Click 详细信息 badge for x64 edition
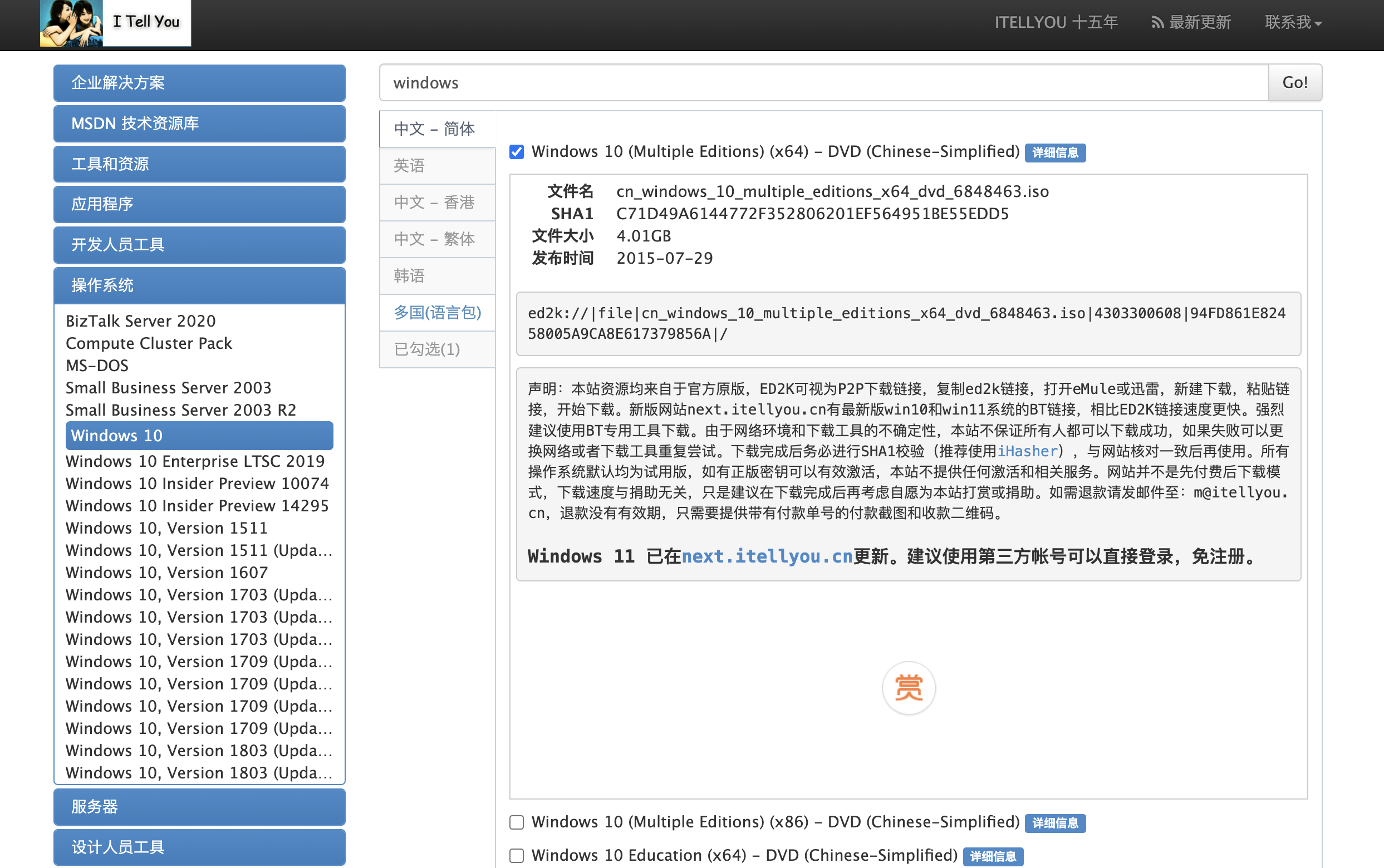The width and height of the screenshot is (1384, 868). [x=1054, y=152]
